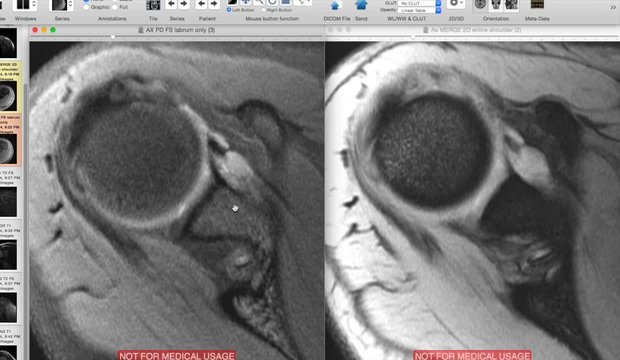Show hidden toolbar items via overflow chevron
620x360 pixels.
[613, 7]
